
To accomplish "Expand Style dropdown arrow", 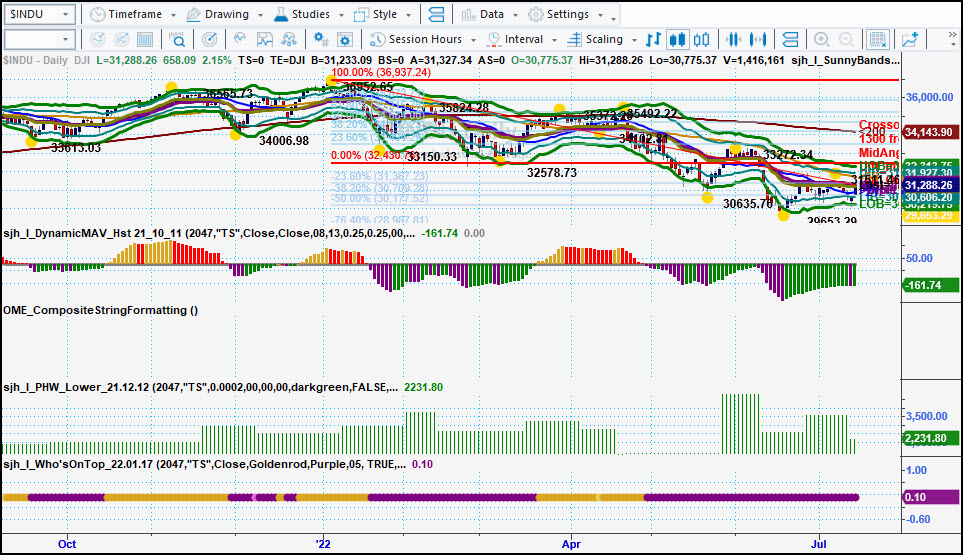I will [x=408, y=15].
